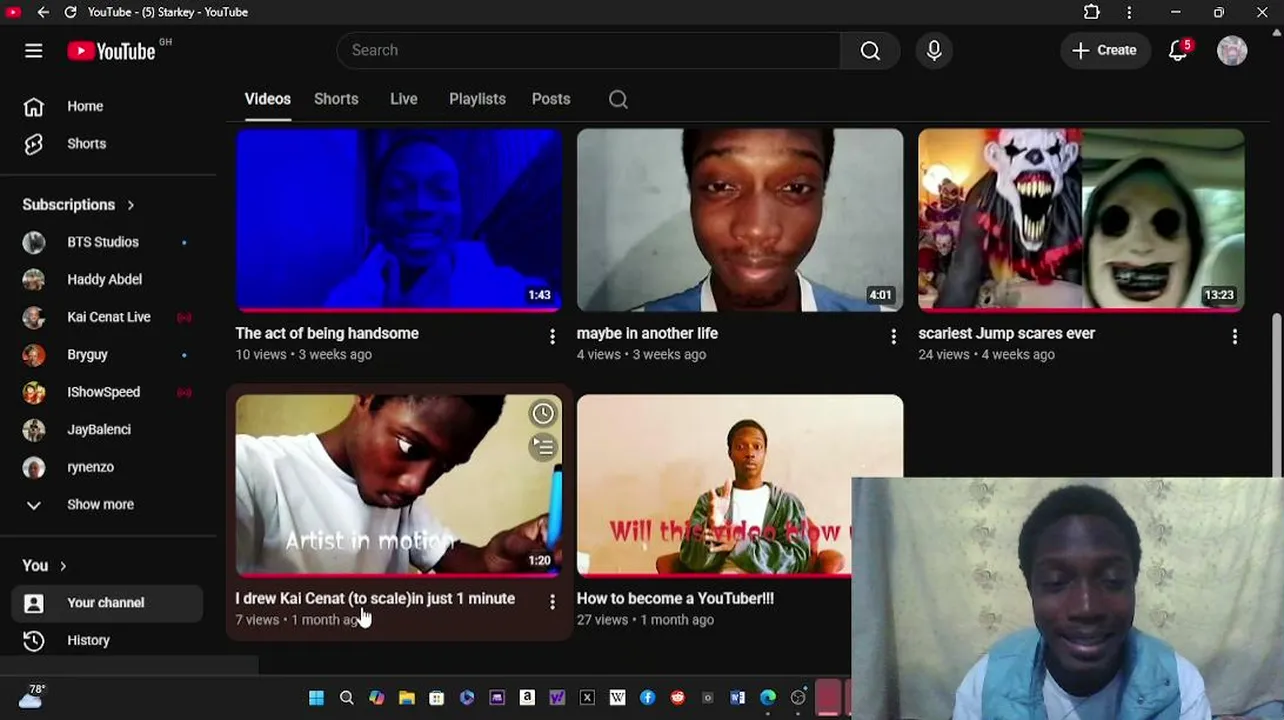Click the Create button
Image resolution: width=1284 pixels, height=720 pixels.
tap(1105, 50)
